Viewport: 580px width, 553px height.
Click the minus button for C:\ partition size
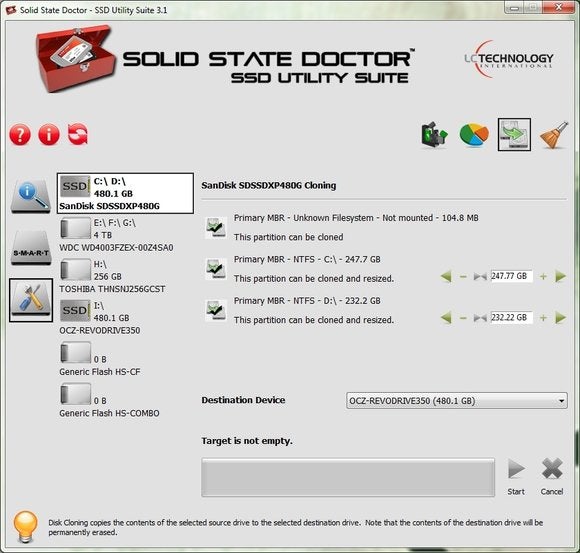coord(463,276)
